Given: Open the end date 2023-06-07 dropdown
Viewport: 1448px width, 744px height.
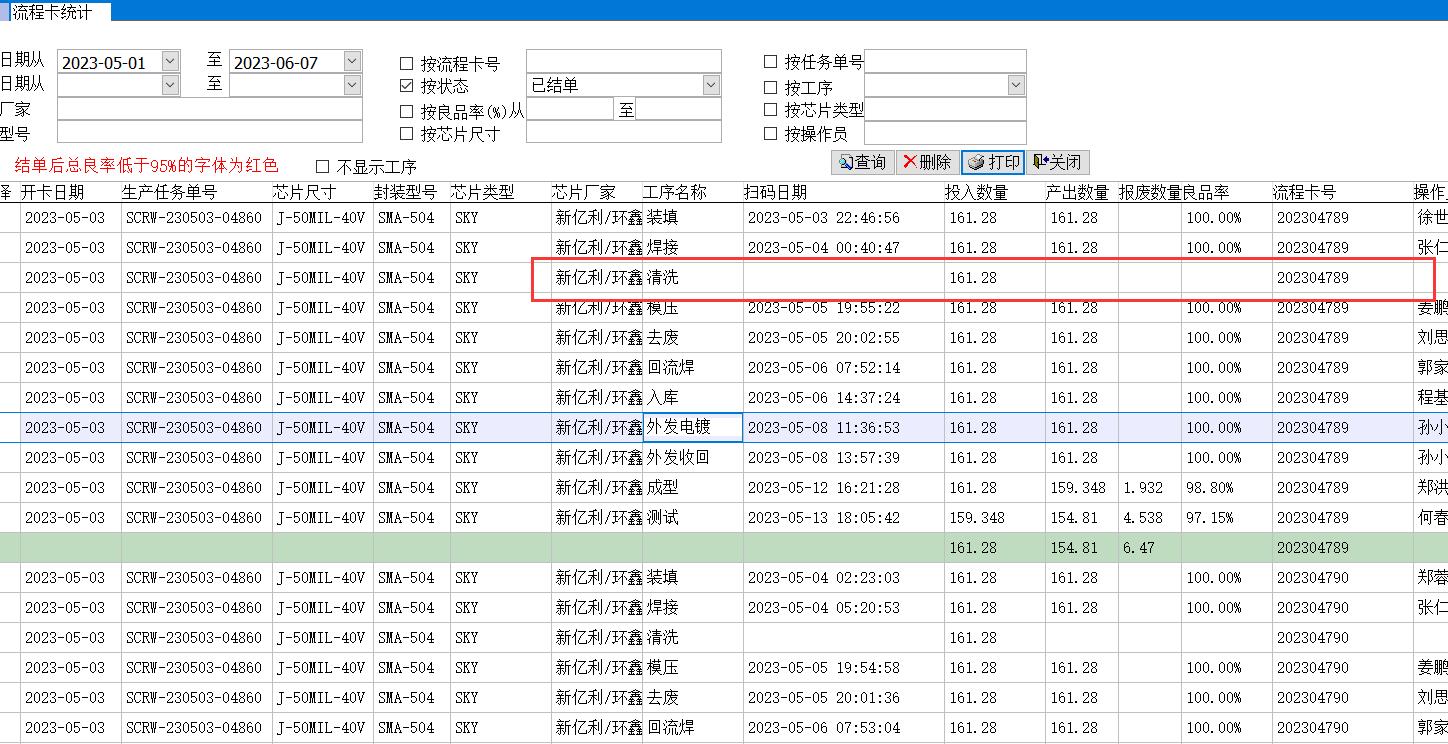Looking at the screenshot, I should 352,62.
